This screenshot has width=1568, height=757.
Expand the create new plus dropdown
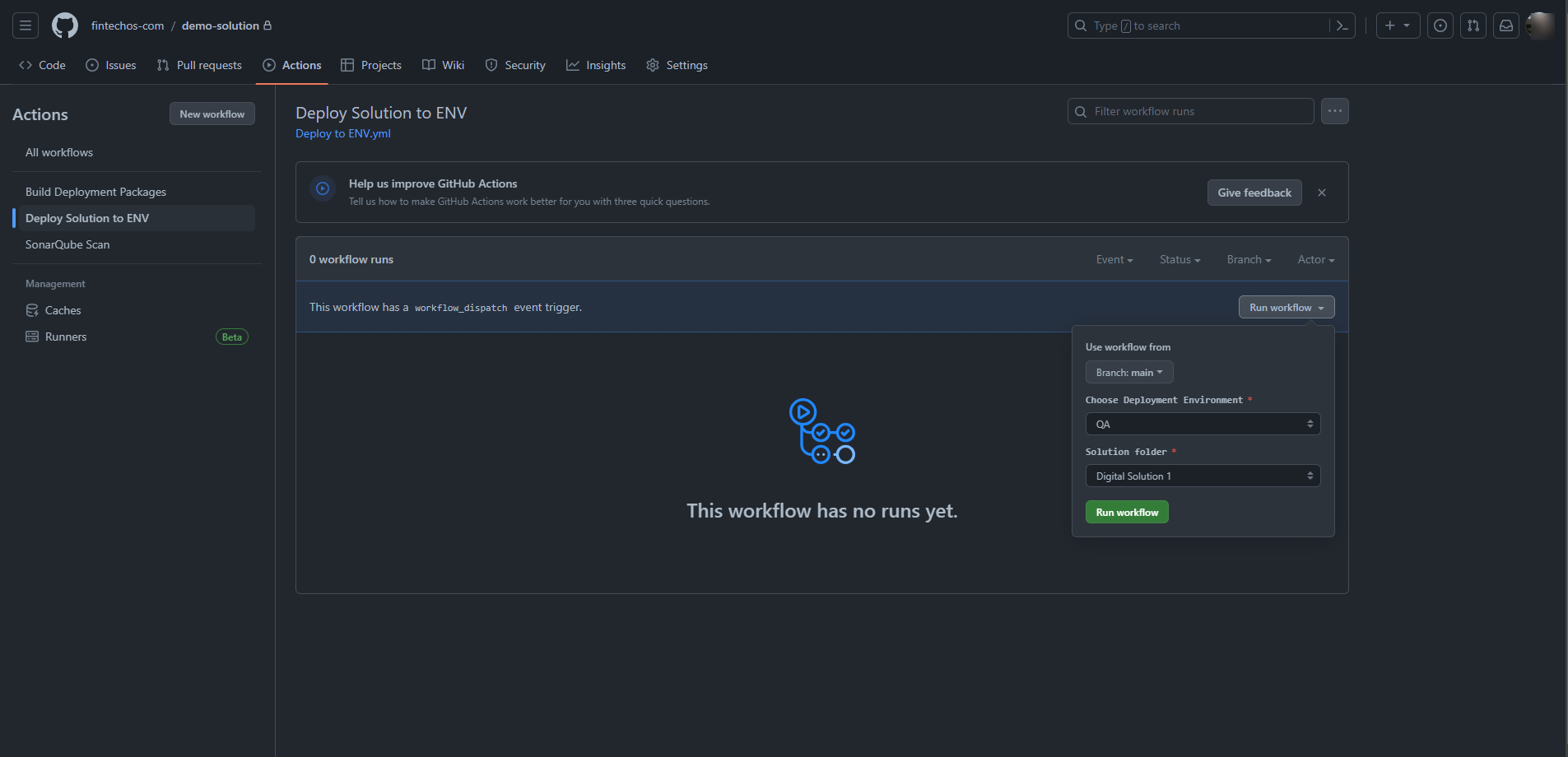coord(1397,26)
